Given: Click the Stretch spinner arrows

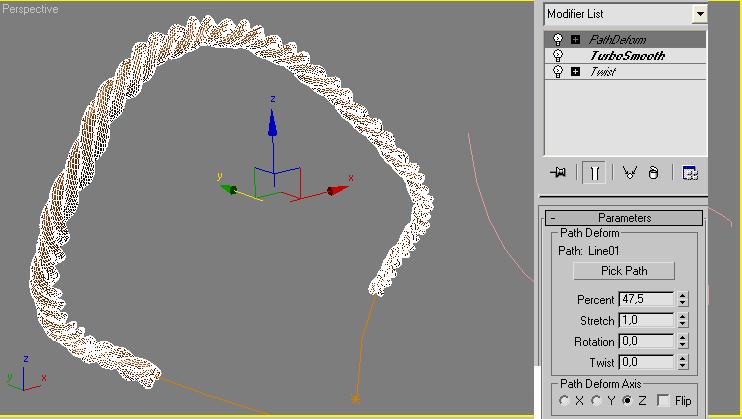Looking at the screenshot, I should pyautogui.click(x=682, y=321).
